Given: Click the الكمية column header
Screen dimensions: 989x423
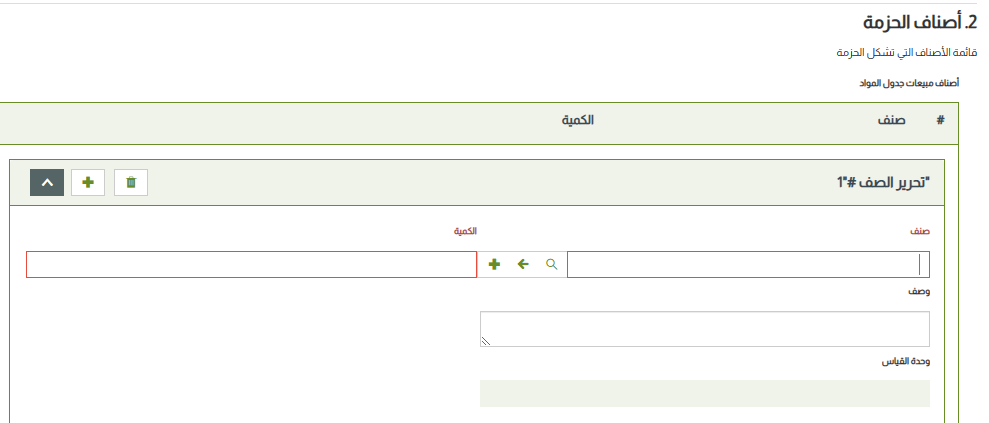Looking at the screenshot, I should pyautogui.click(x=577, y=120).
